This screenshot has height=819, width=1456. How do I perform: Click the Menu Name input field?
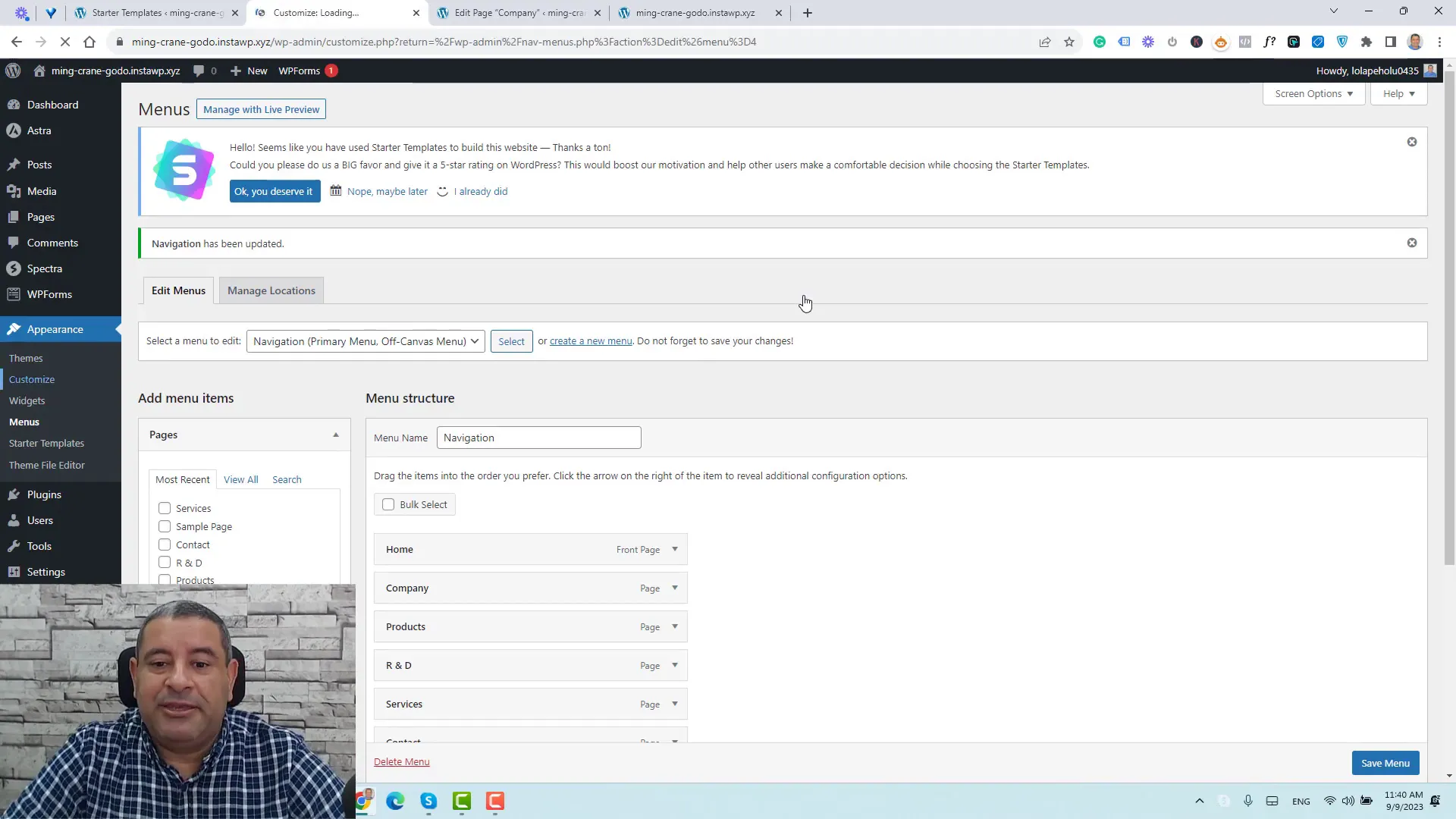coord(539,437)
